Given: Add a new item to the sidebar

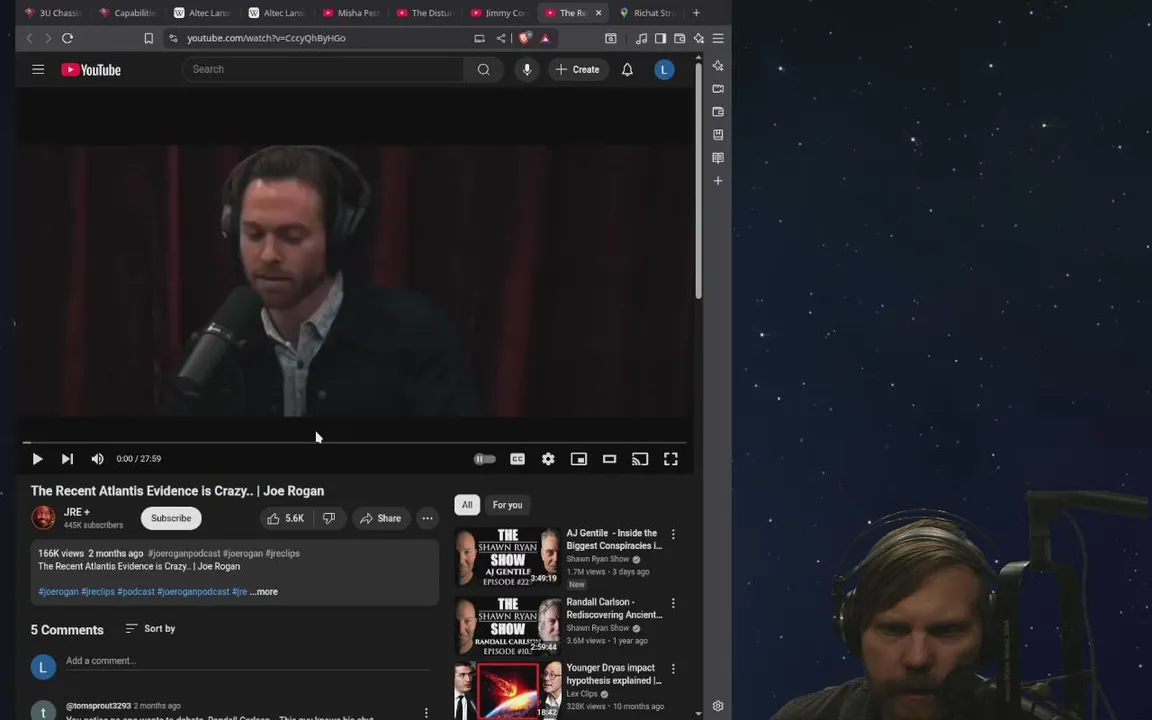Looking at the screenshot, I should 718,181.
